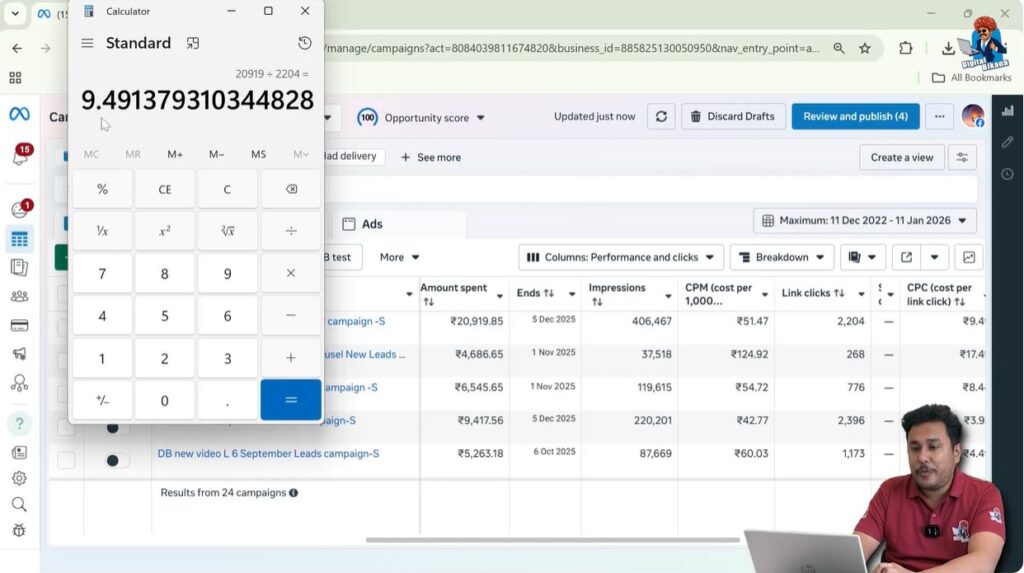Open the three-dot more options menu

(x=939, y=116)
